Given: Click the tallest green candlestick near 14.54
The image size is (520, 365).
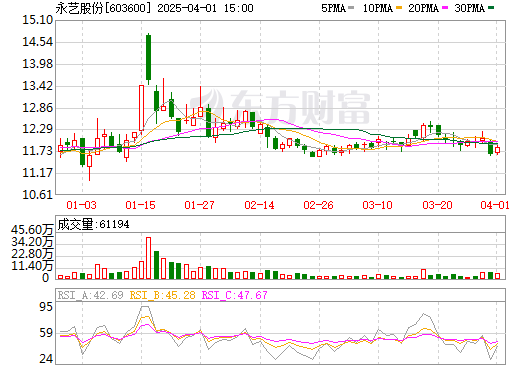Looking at the screenshot, I should 149,57.
